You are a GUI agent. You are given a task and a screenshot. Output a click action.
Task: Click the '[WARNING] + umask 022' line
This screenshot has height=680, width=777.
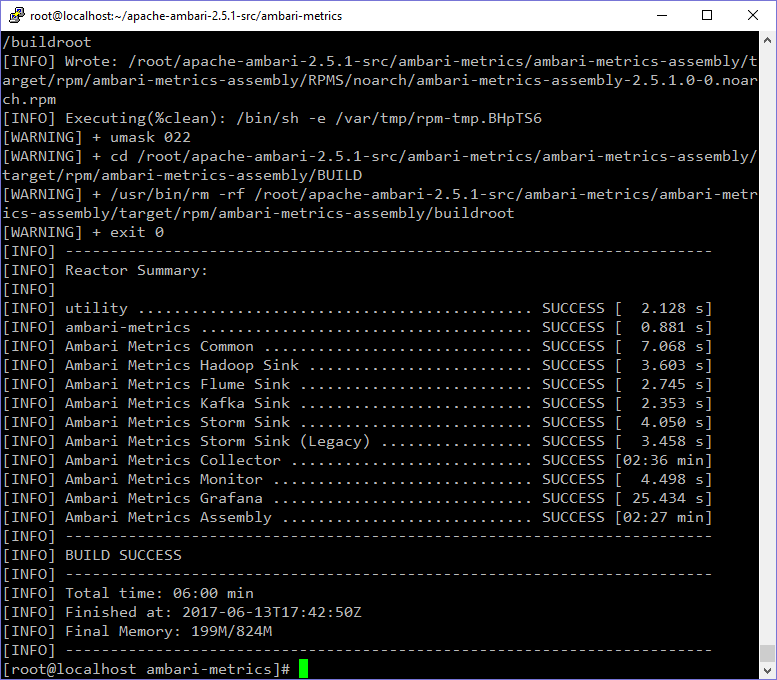pyautogui.click(x=97, y=137)
